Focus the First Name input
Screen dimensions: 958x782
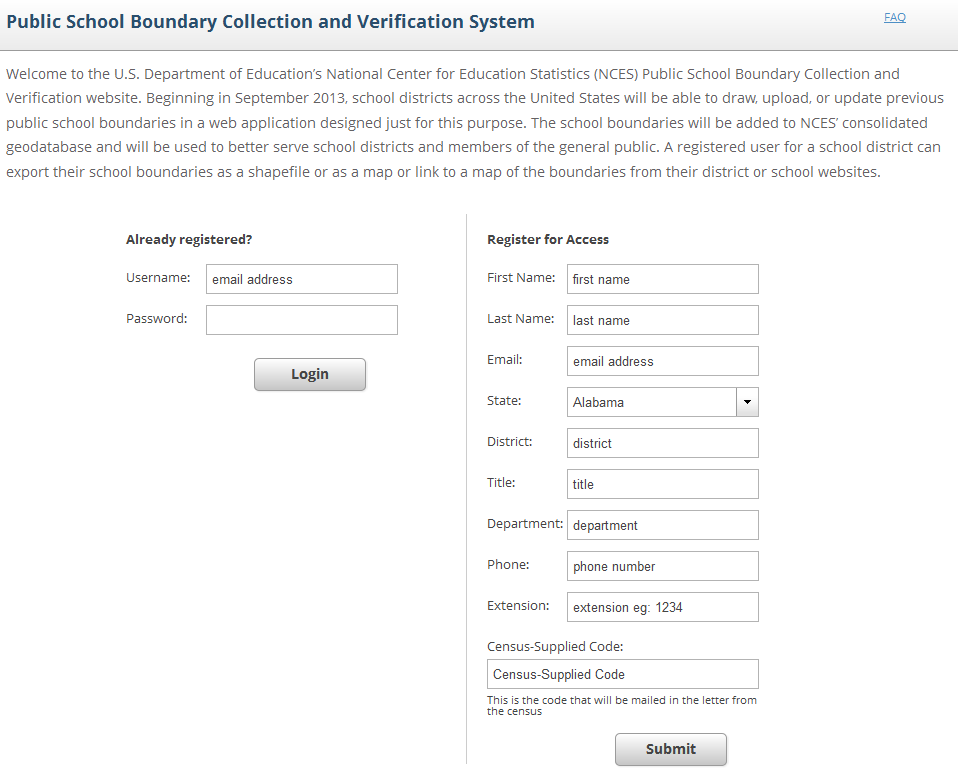[x=662, y=279]
